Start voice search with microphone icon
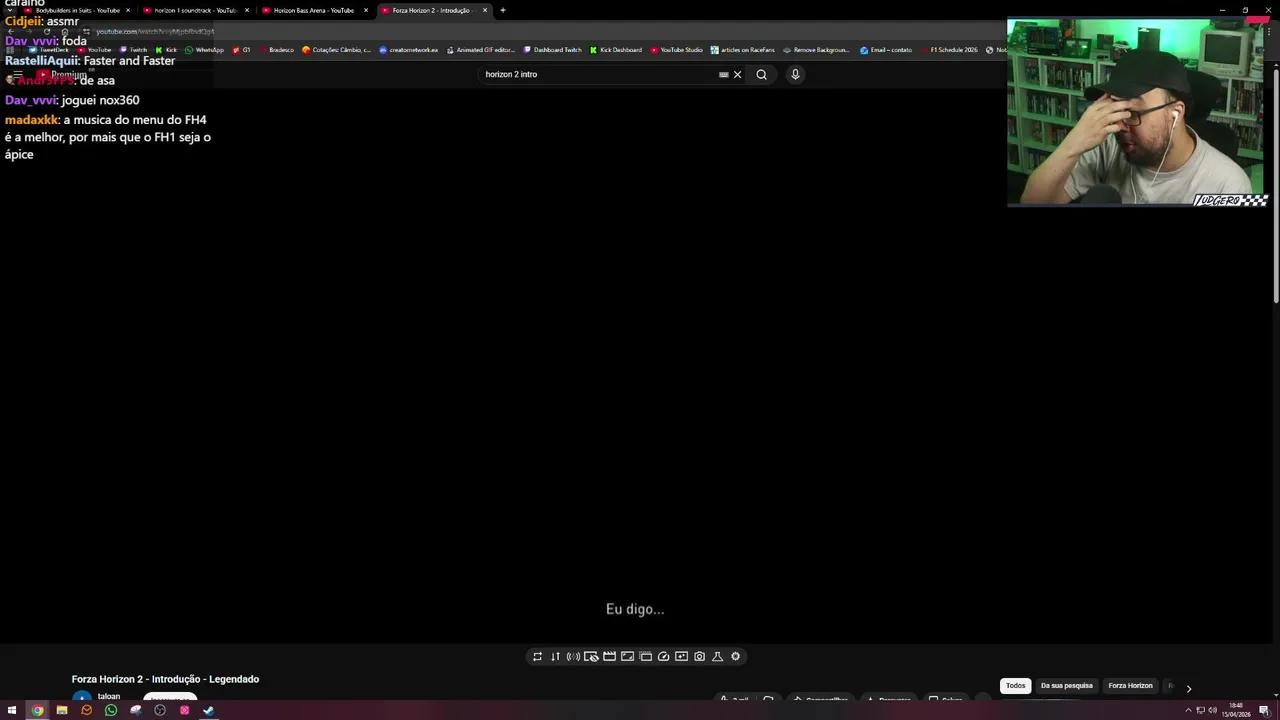The image size is (1280, 720). pyautogui.click(x=795, y=74)
